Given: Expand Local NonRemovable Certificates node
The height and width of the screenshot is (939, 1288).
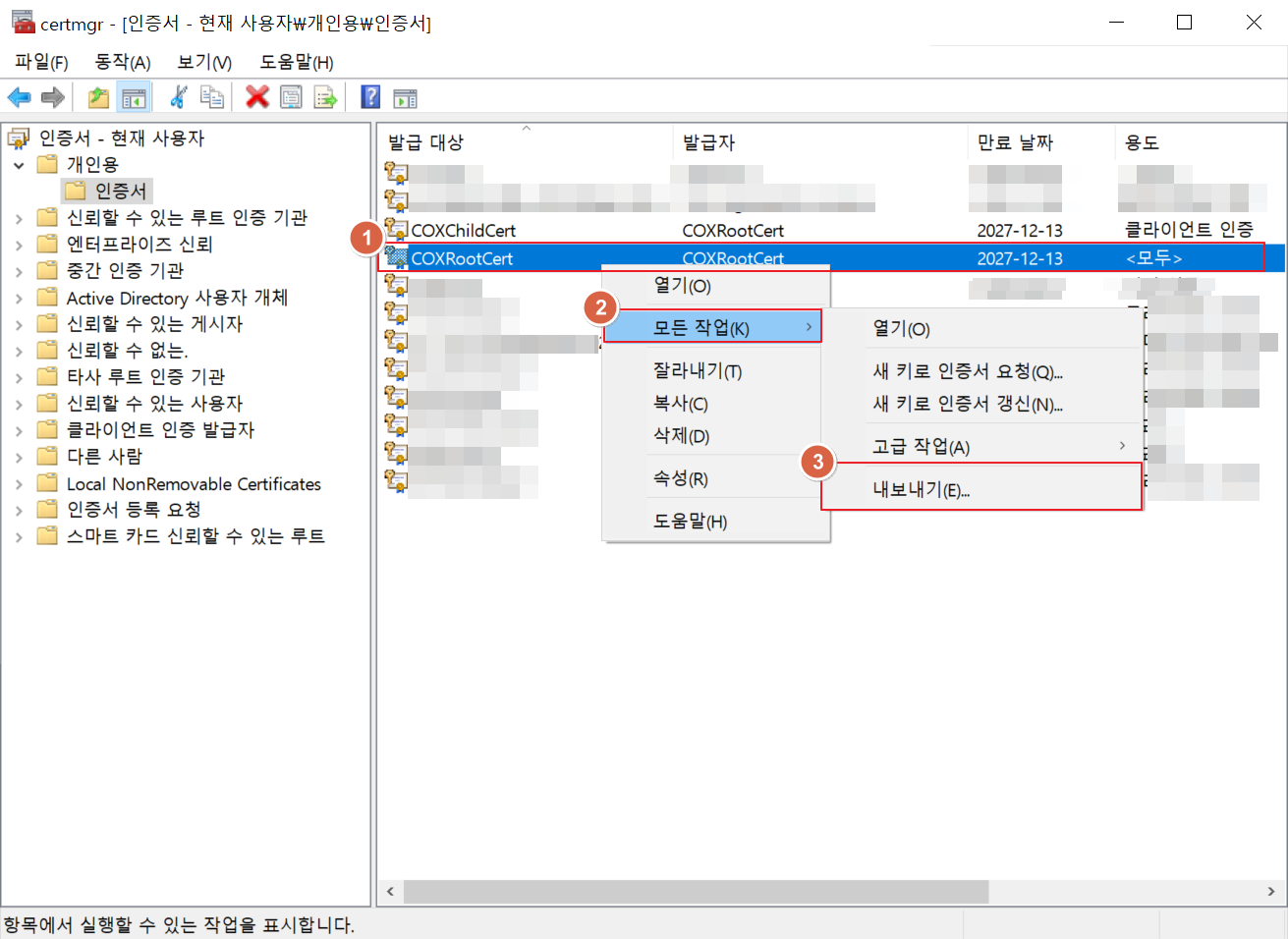Looking at the screenshot, I should [x=19, y=483].
